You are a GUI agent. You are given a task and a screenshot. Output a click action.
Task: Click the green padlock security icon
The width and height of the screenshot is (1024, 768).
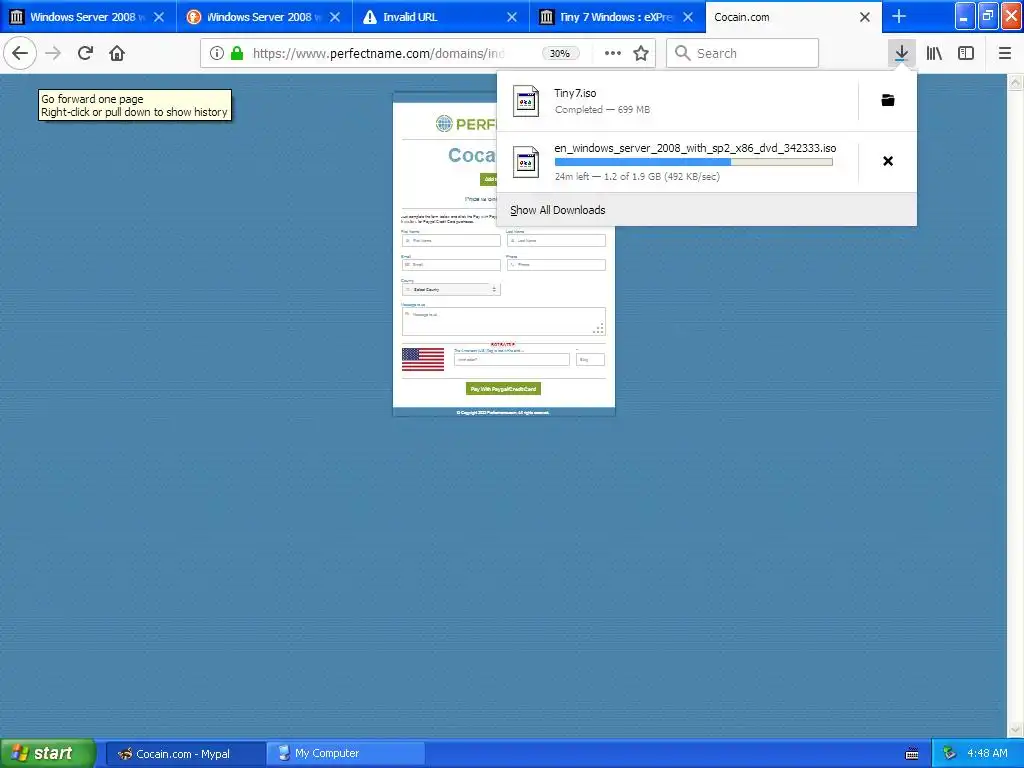click(237, 53)
